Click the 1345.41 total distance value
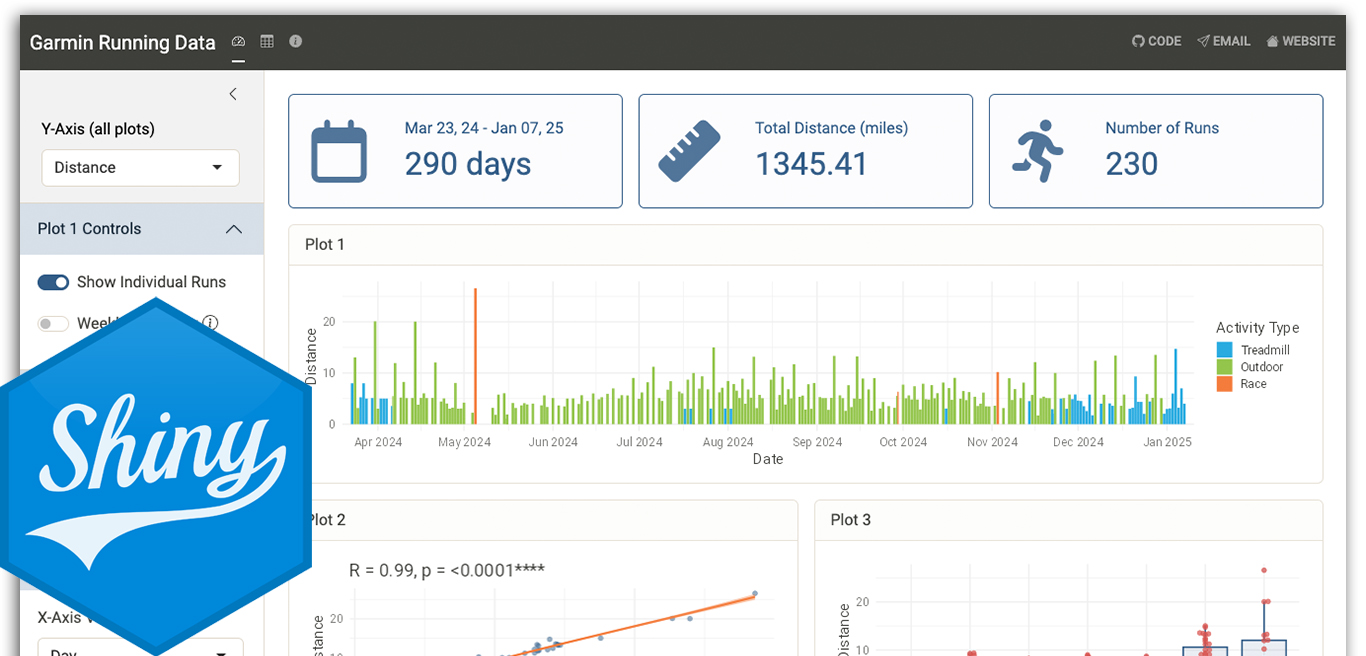This screenshot has width=1366, height=656. point(811,164)
